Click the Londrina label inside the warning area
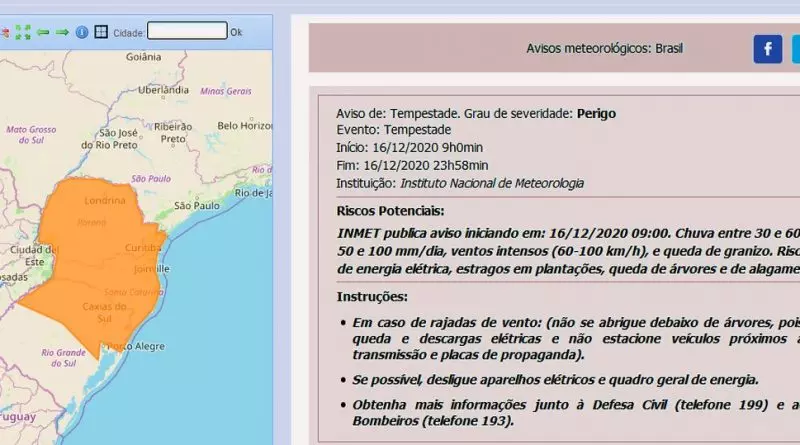The height and width of the screenshot is (445, 800). (106, 199)
